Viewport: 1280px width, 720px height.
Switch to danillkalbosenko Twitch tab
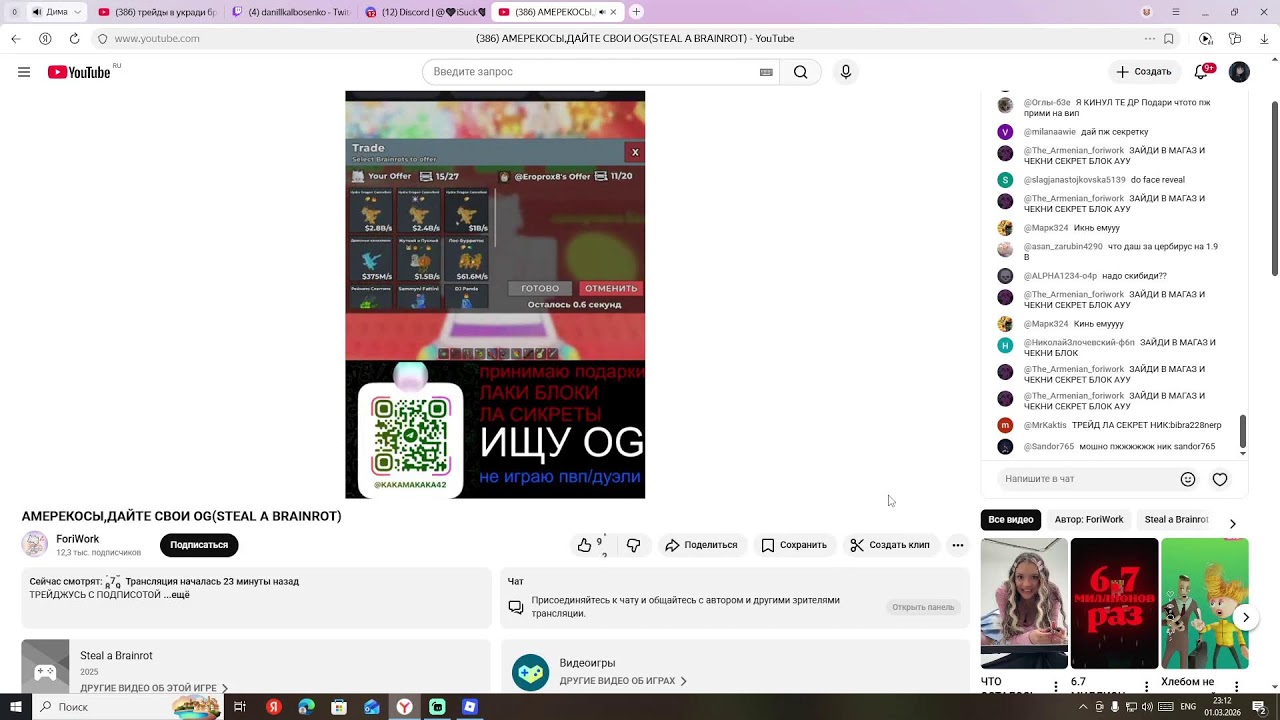292,12
